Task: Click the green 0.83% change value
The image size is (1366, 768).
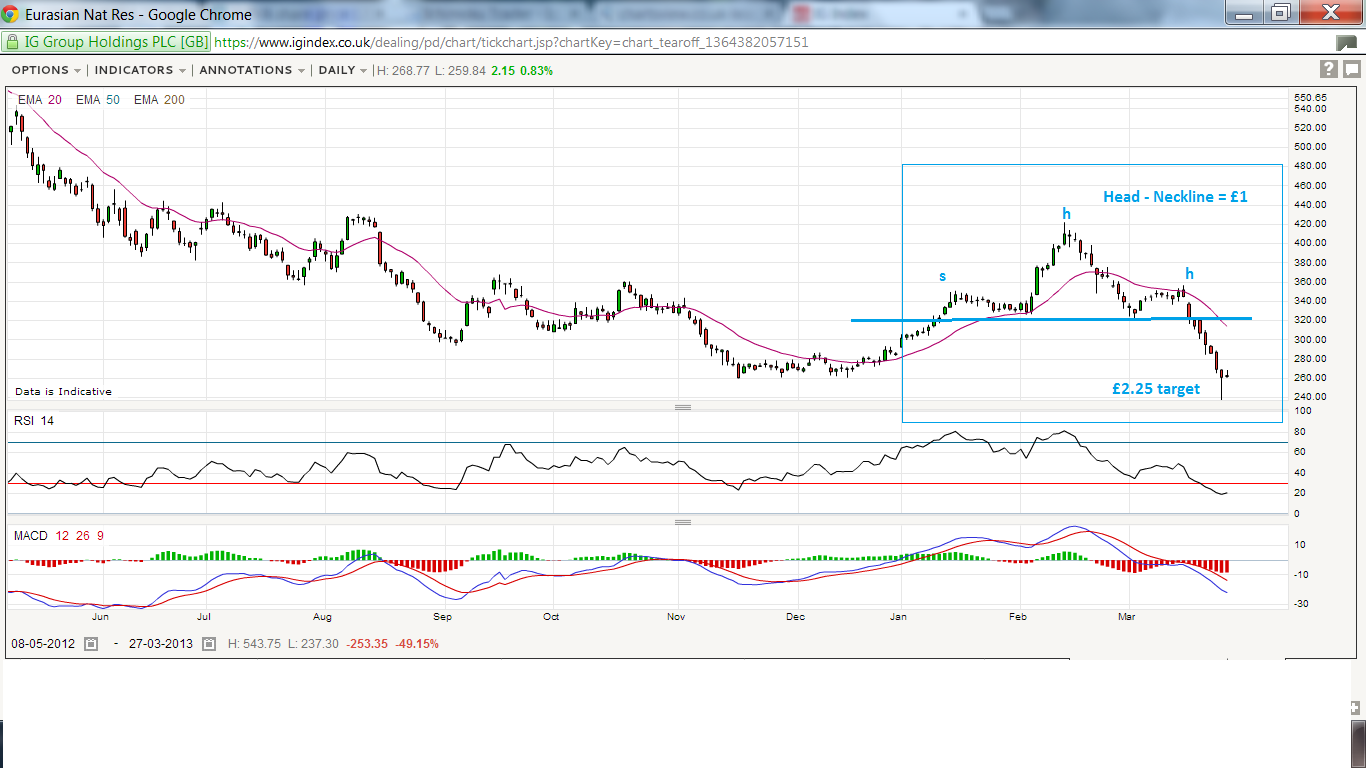Action: (536, 71)
